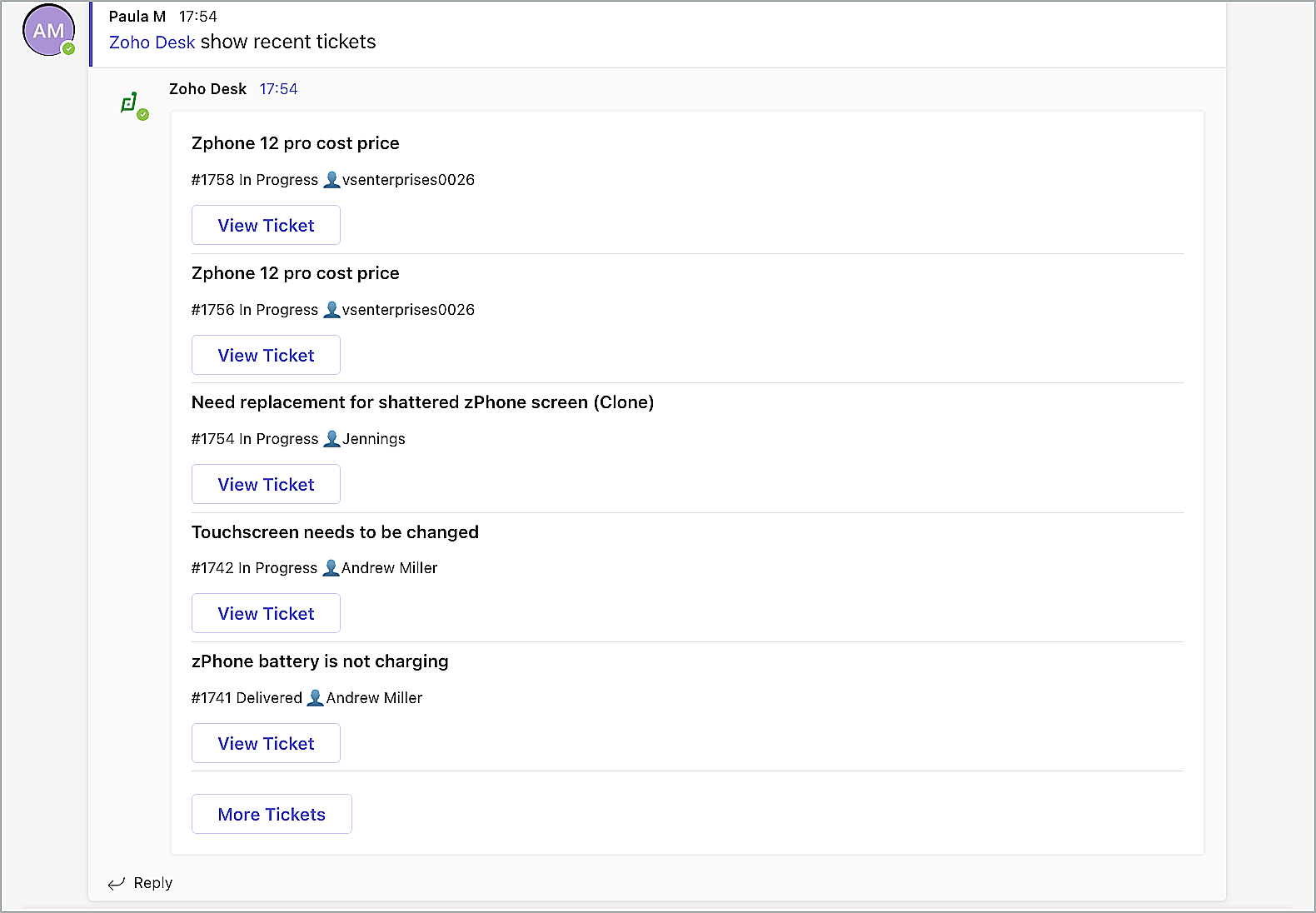This screenshot has height=913, width=1316.
Task: Open View Ticket for shattered screen replacement
Action: [x=266, y=484]
